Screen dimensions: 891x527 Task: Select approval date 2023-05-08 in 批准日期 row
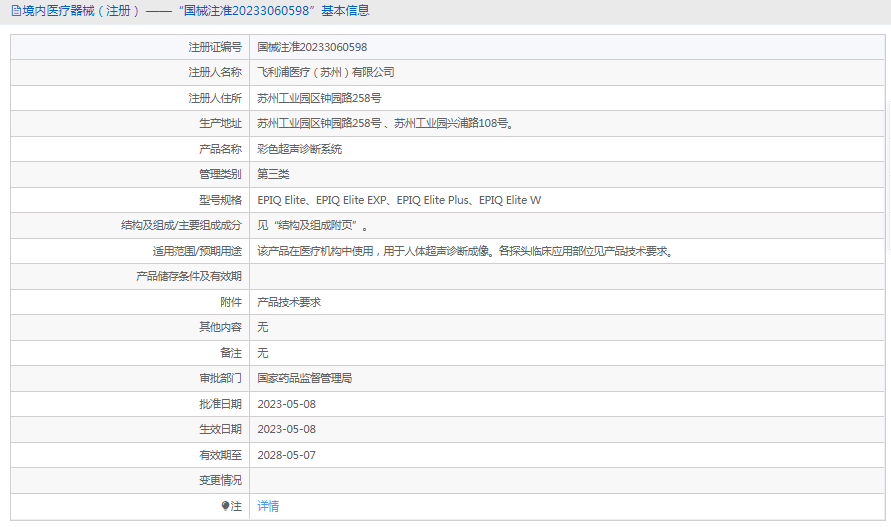(286, 404)
